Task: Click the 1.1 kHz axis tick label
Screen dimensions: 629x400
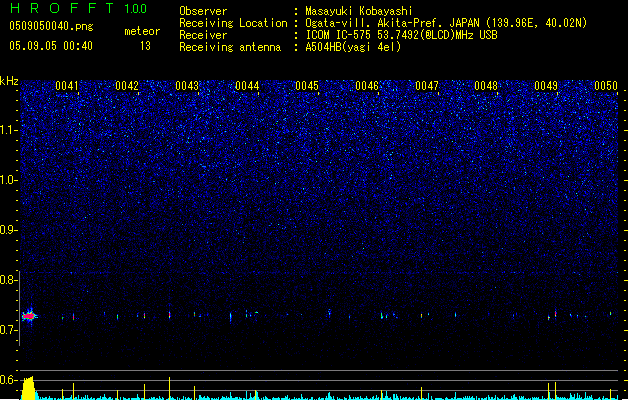Action: 9,130
